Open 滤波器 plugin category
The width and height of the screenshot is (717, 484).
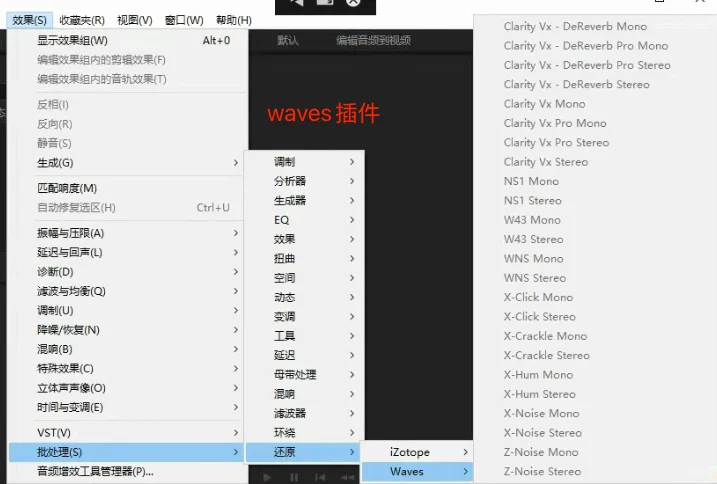305,413
